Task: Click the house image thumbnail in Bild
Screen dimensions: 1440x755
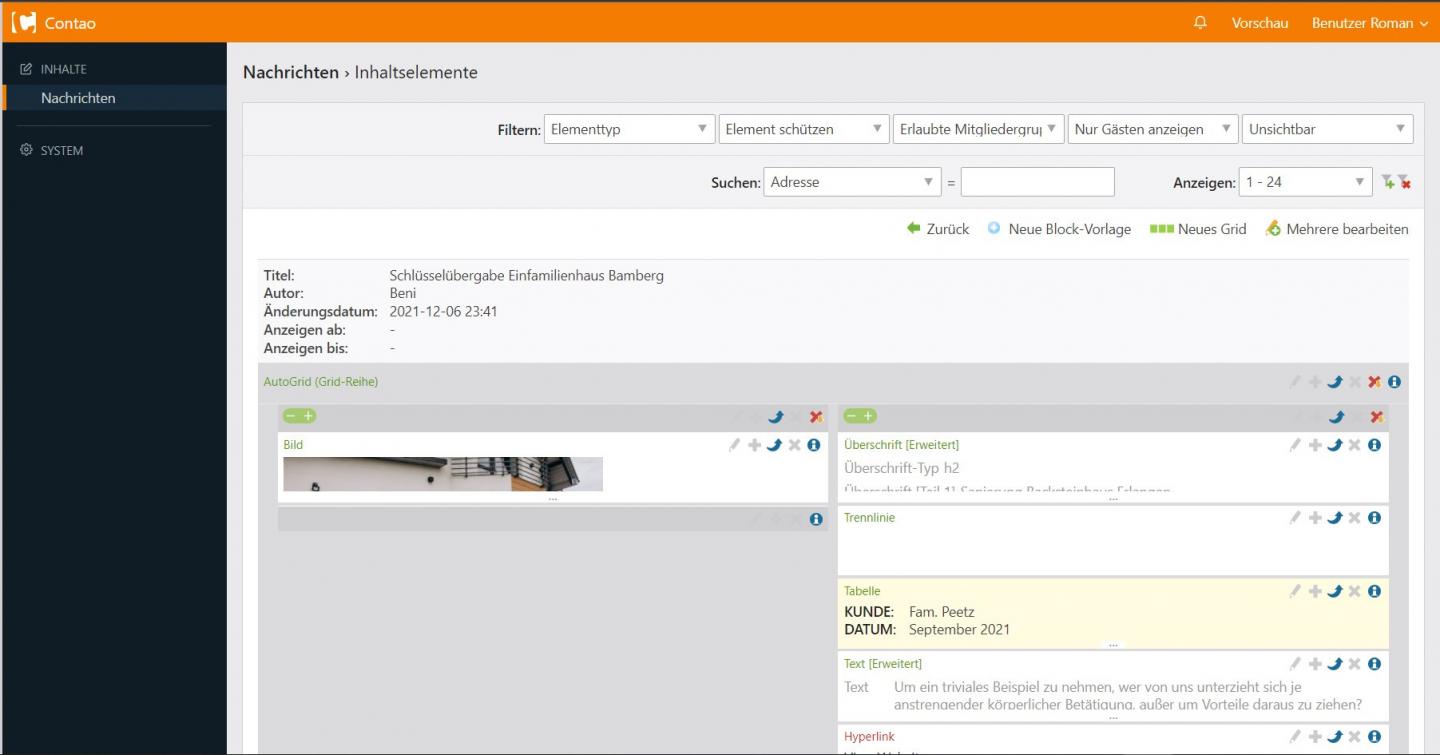Action: pos(443,474)
